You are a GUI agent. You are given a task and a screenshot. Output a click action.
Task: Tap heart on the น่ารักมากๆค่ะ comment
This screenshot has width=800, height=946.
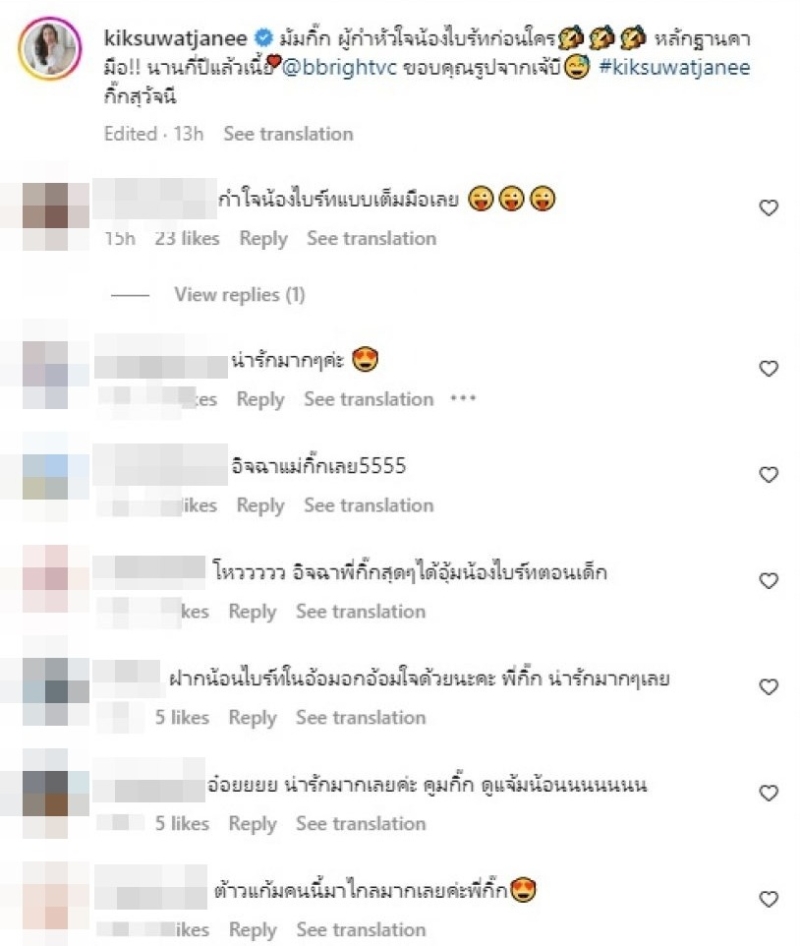(x=768, y=369)
